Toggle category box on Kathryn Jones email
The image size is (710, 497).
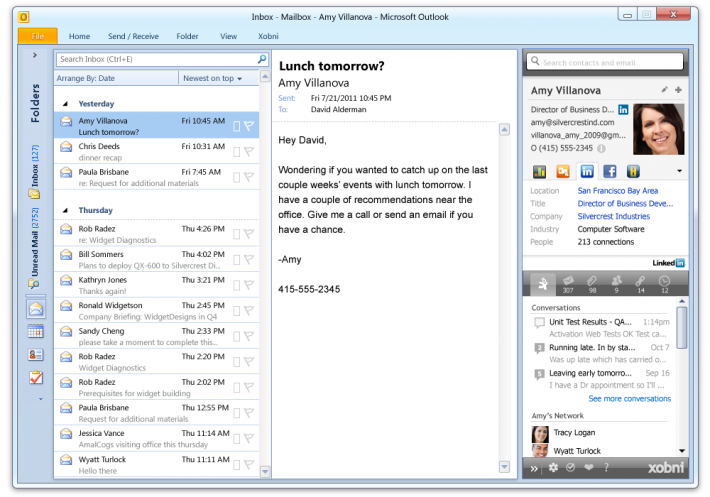pyautogui.click(x=236, y=285)
